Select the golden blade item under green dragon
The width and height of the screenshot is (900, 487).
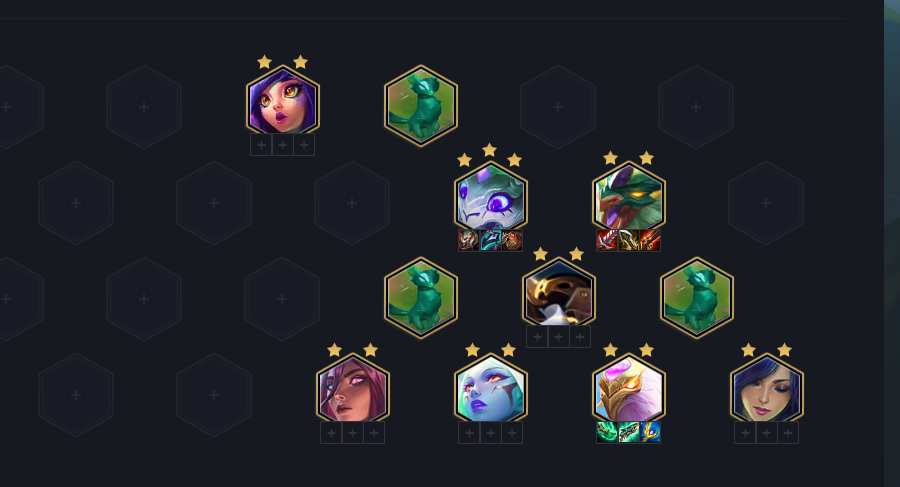click(629, 240)
